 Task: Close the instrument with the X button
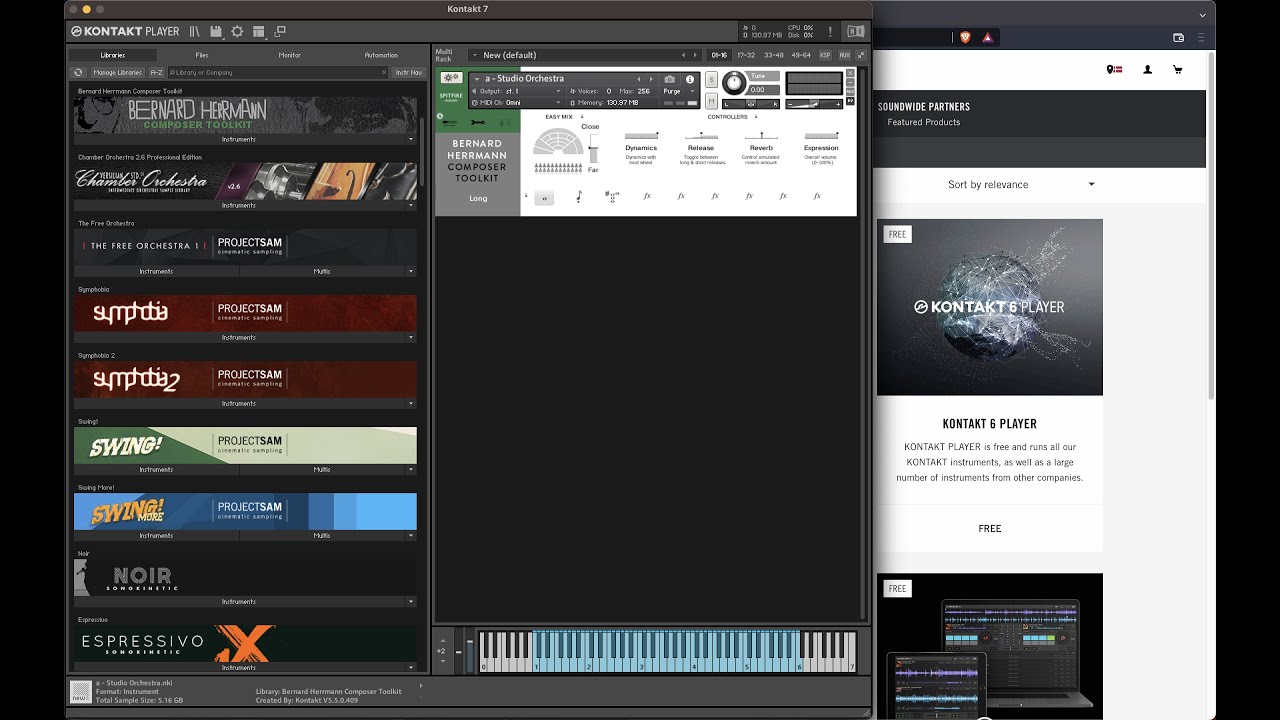[x=850, y=73]
